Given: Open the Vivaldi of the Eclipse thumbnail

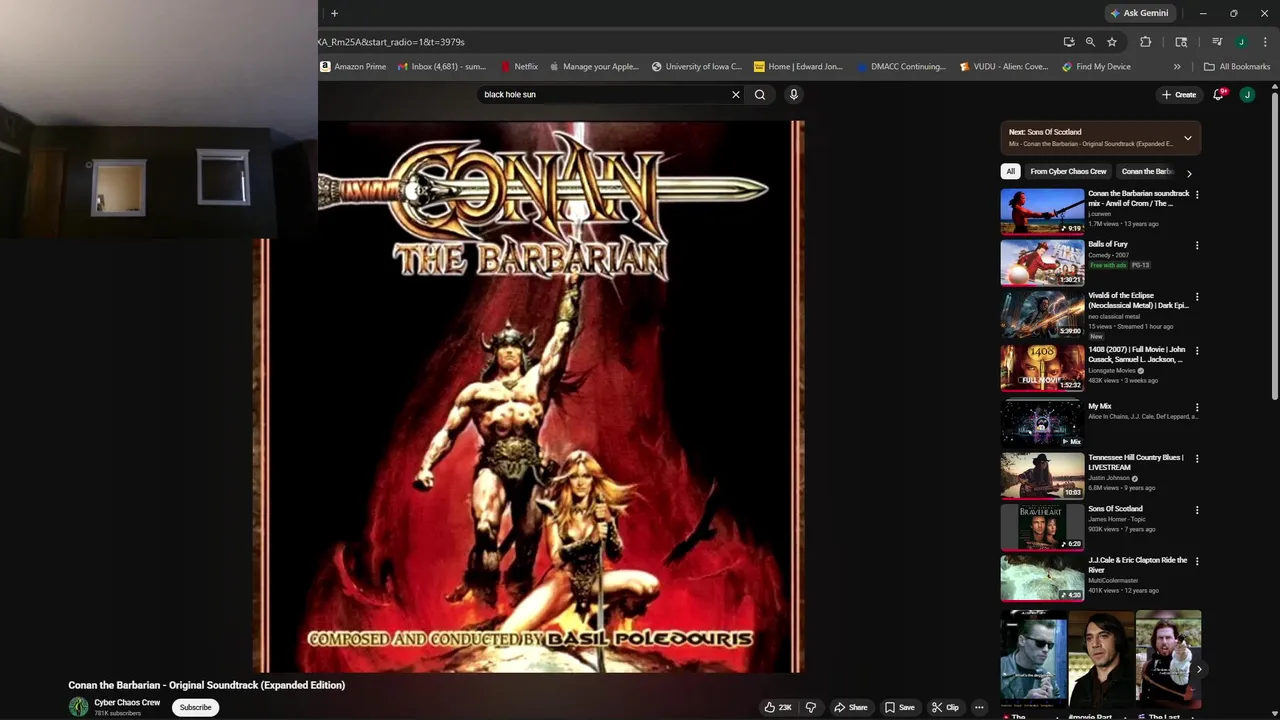Looking at the screenshot, I should (1042, 314).
